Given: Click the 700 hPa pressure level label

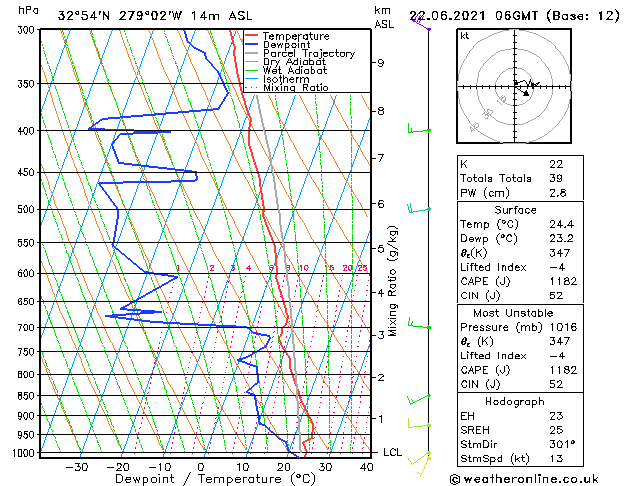Looking at the screenshot, I should tap(28, 328).
